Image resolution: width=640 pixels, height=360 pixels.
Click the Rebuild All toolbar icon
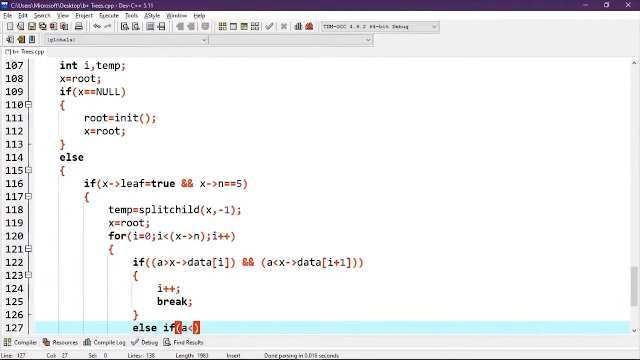click(x=255, y=27)
